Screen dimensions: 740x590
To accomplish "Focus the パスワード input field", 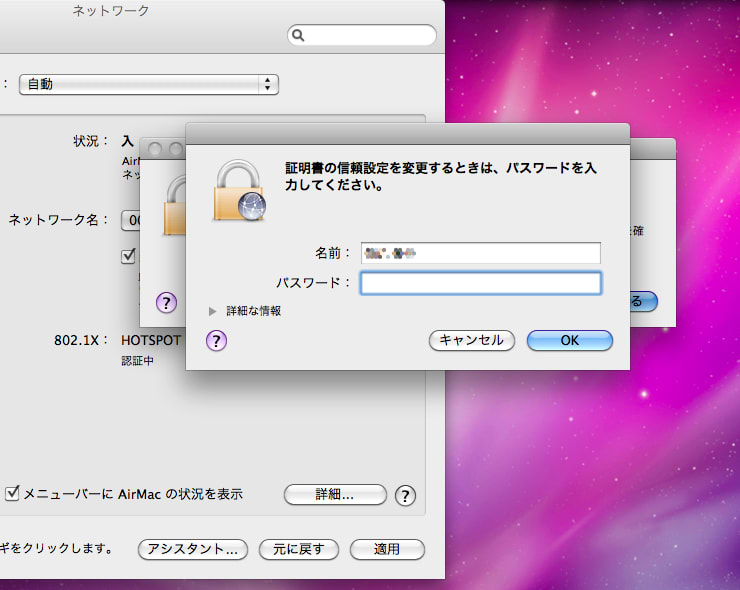I will tap(480, 283).
